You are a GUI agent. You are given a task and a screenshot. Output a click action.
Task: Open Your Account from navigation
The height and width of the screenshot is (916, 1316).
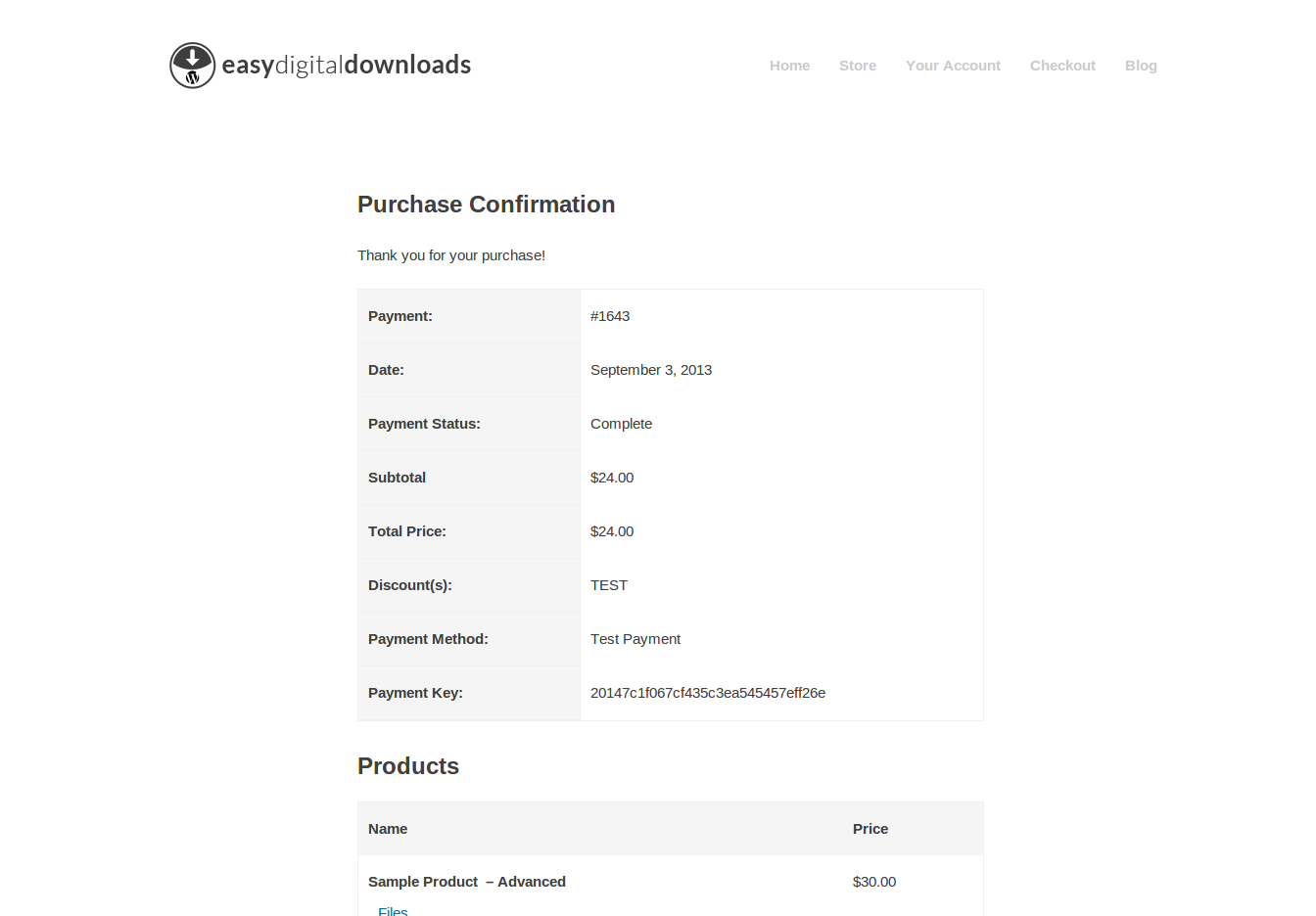[953, 66]
